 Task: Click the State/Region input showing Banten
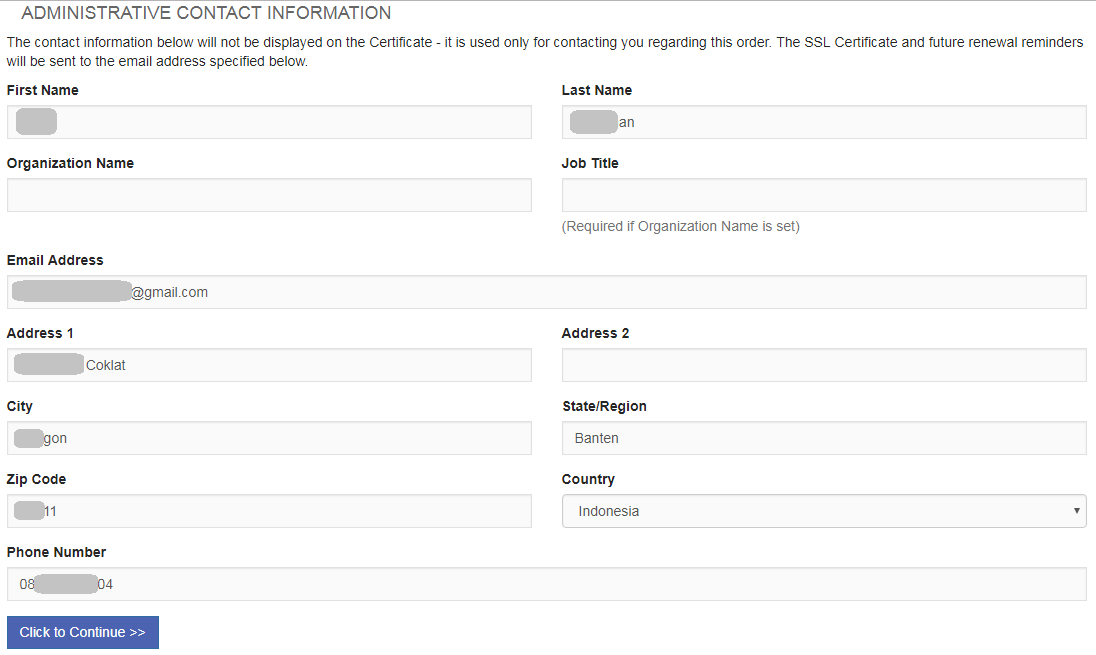pos(823,437)
